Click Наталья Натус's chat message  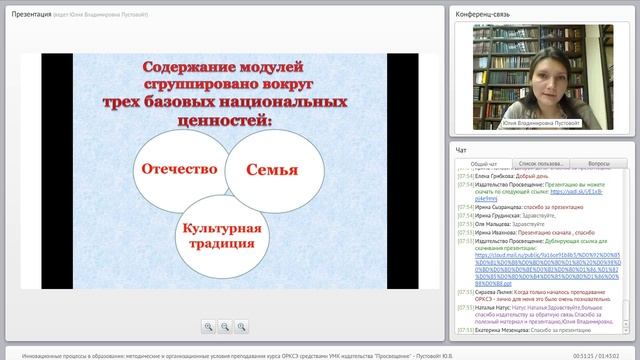click(544, 315)
